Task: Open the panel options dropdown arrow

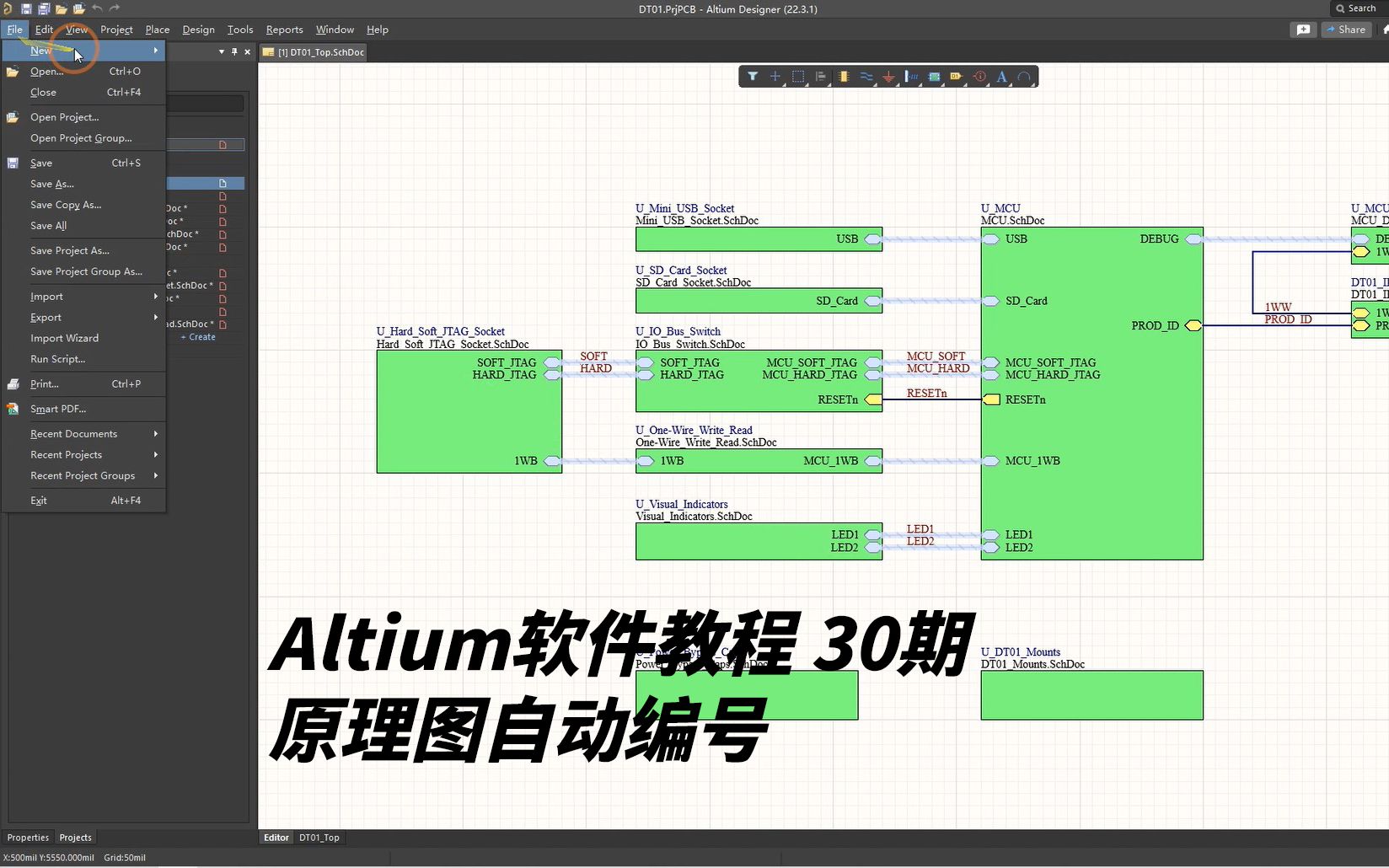Action: [222, 51]
